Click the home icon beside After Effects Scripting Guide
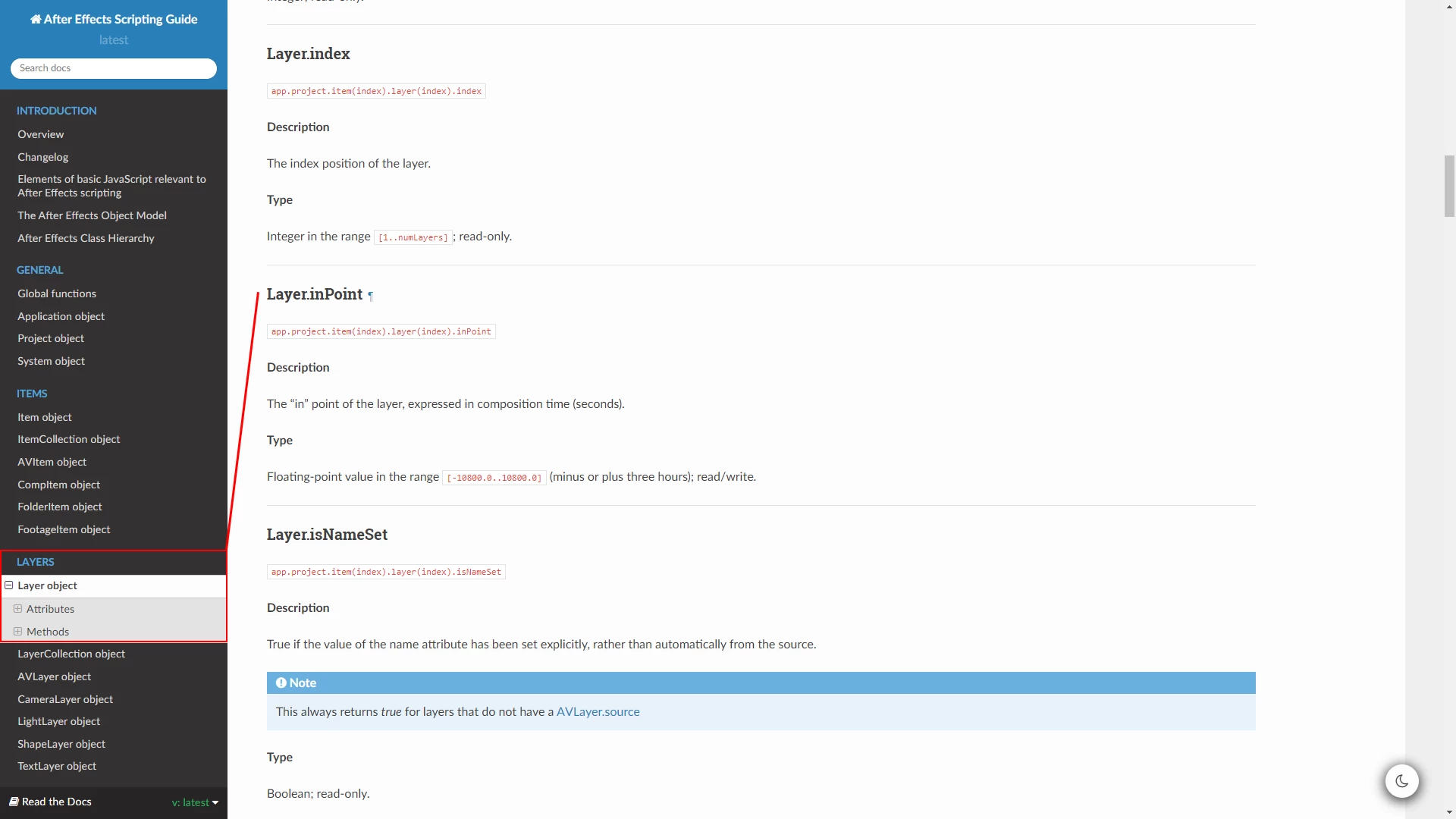 36,20
